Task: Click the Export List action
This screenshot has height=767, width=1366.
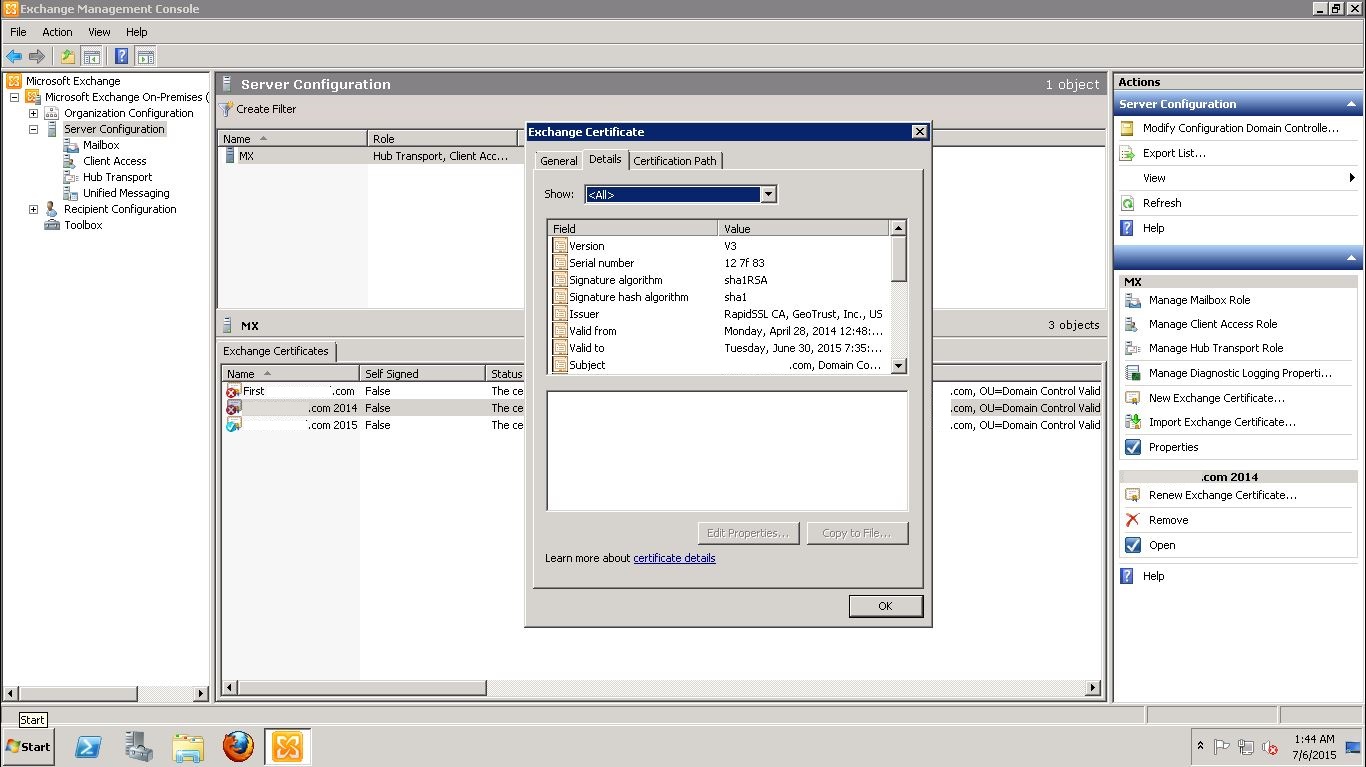Action: click(1174, 153)
